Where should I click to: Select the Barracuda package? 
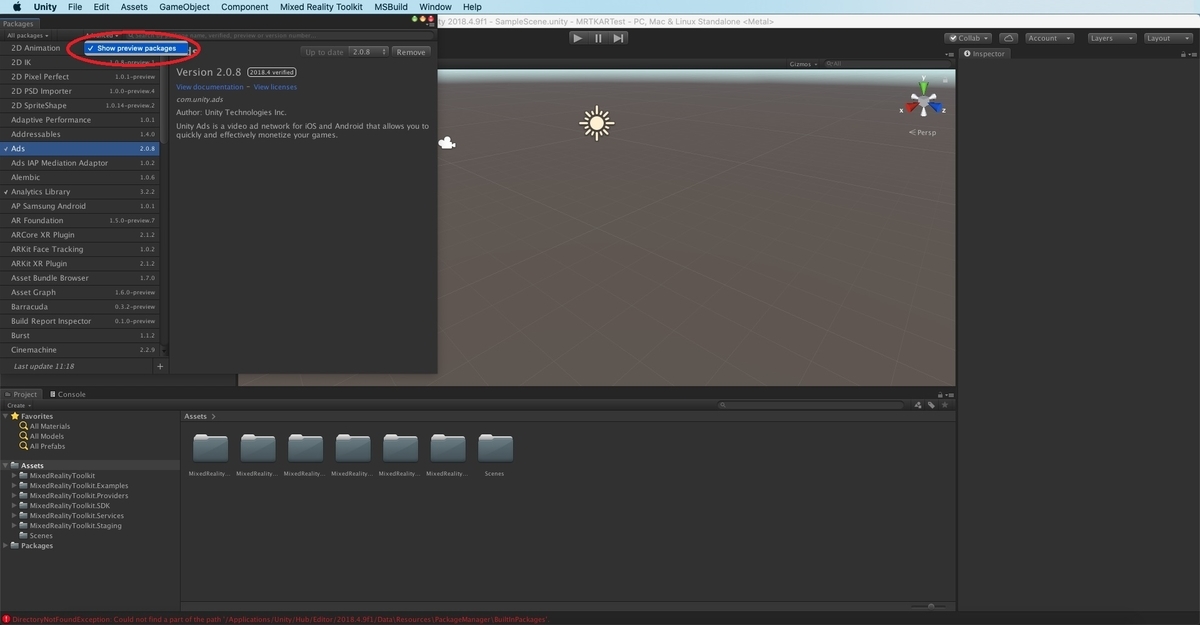[x=80, y=307]
